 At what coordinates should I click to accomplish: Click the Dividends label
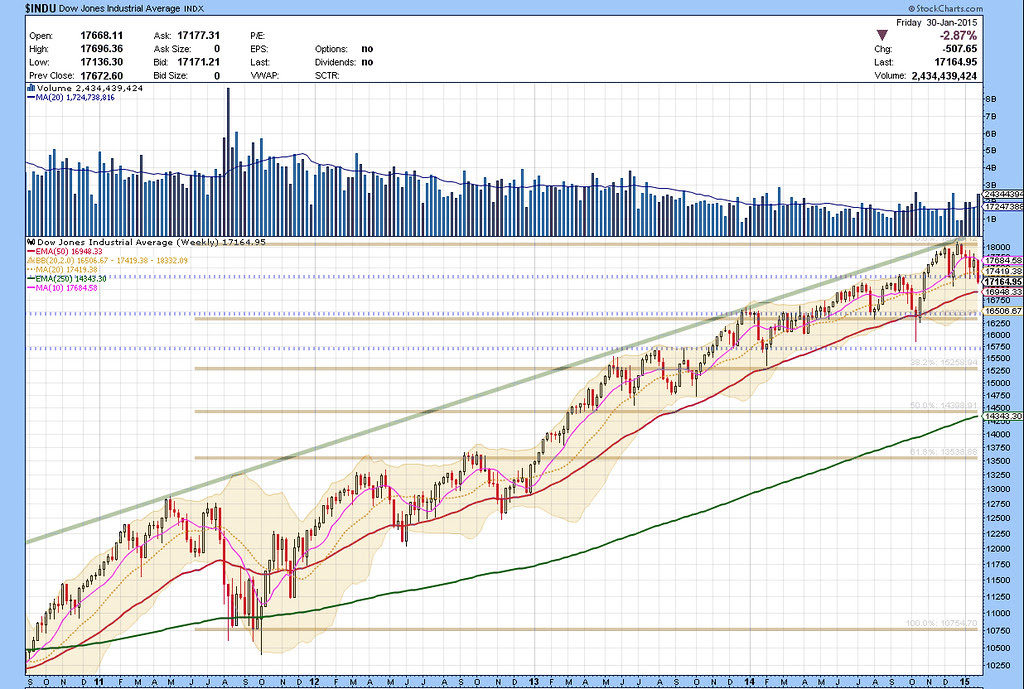pyautogui.click(x=335, y=62)
